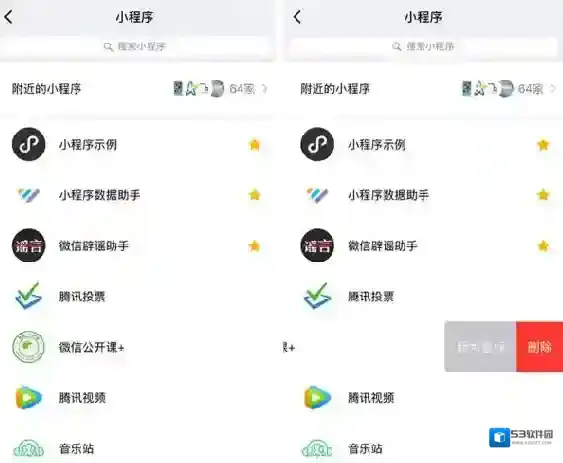Open 小程序数据助手 icon in left list
Screen dimensions: 563x463
29,195
